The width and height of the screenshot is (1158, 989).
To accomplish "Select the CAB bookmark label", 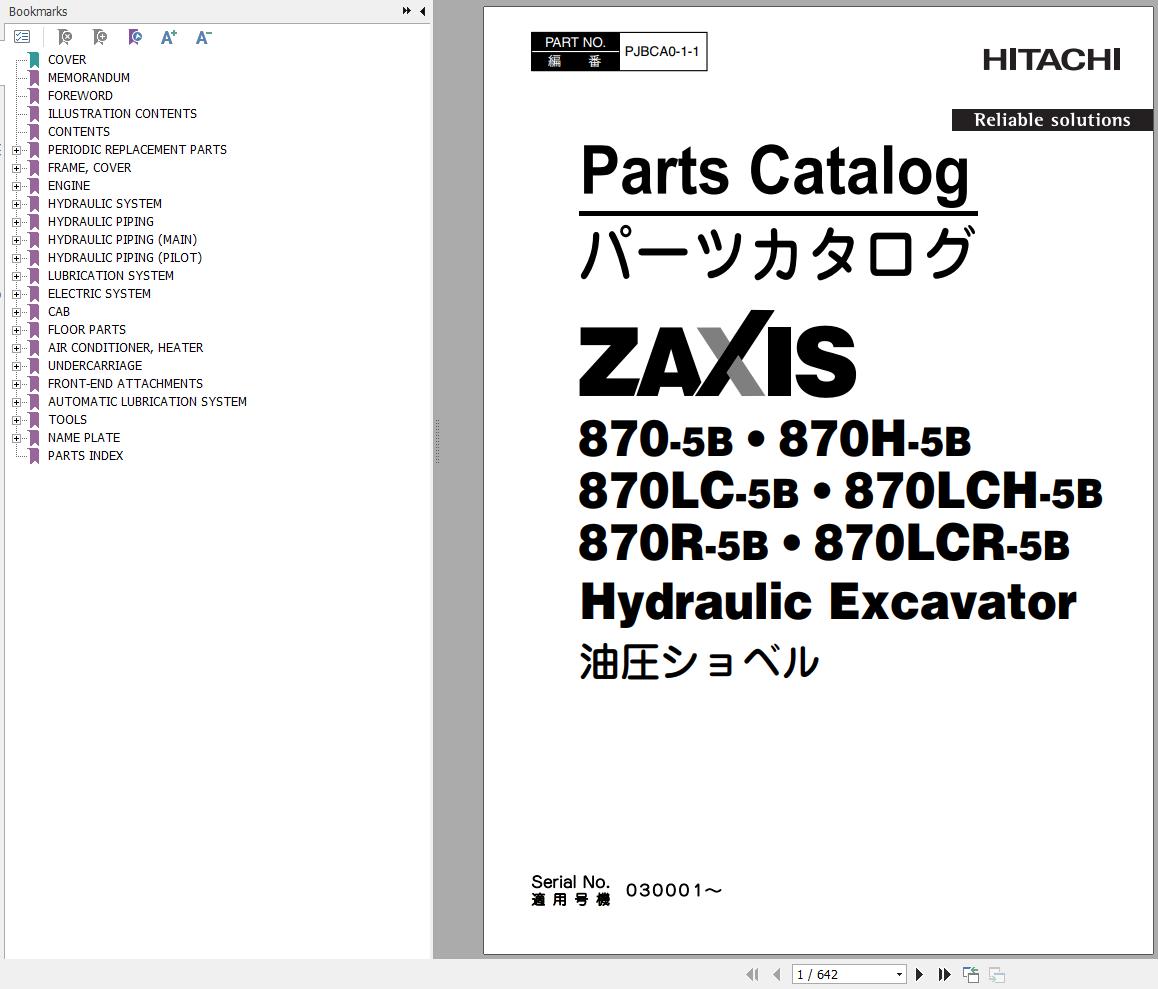I will (x=58, y=312).
